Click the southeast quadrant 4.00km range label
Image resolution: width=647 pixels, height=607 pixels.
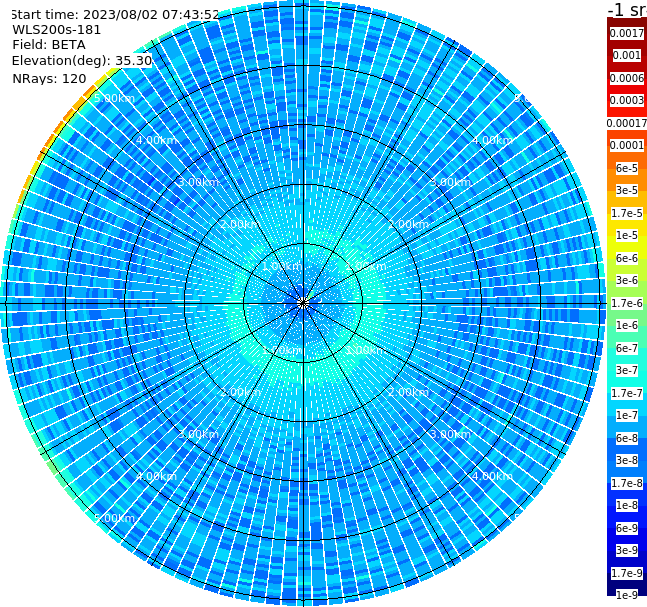tap(492, 476)
